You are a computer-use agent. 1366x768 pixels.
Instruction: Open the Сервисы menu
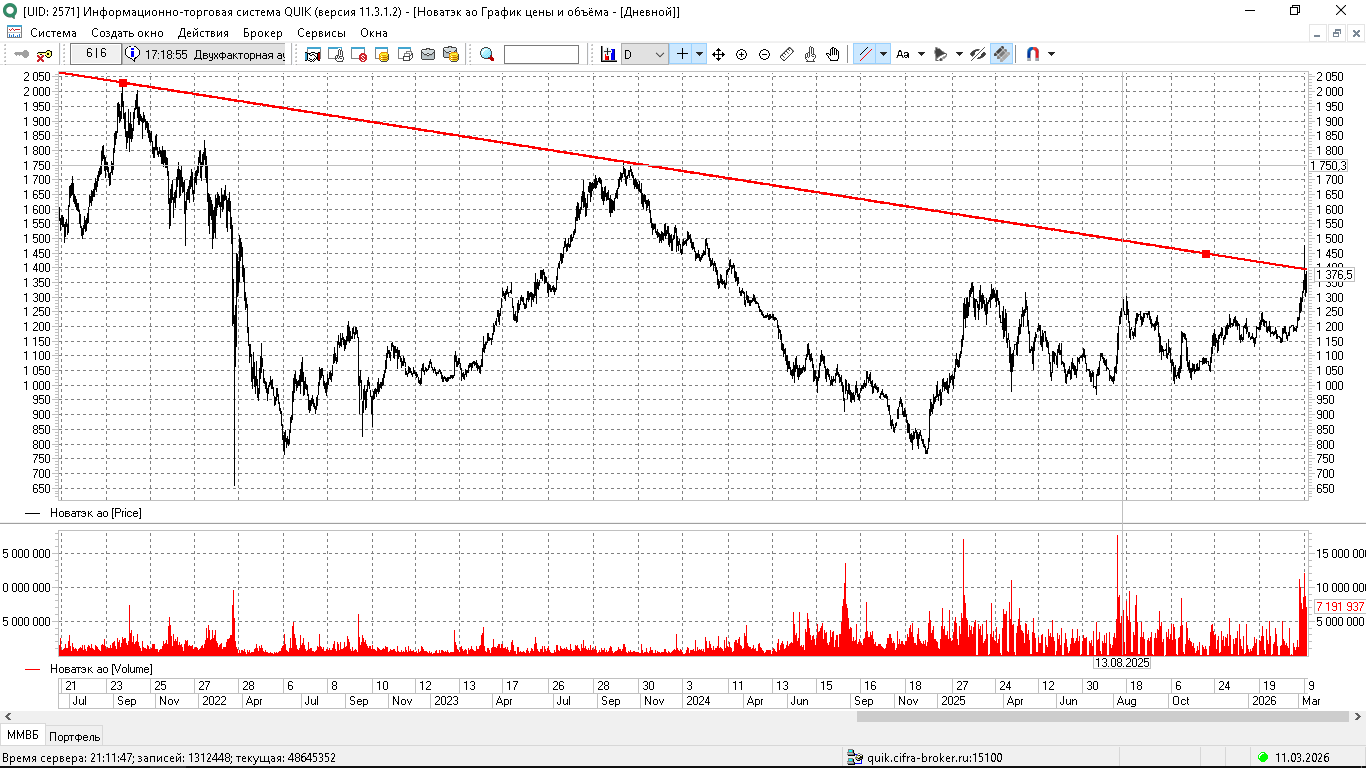322,32
